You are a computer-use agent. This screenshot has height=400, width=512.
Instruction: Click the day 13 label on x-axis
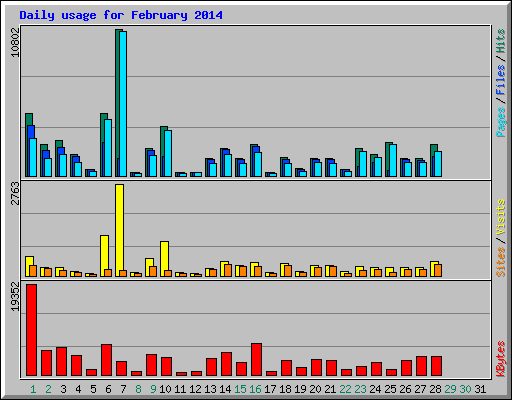point(210,389)
